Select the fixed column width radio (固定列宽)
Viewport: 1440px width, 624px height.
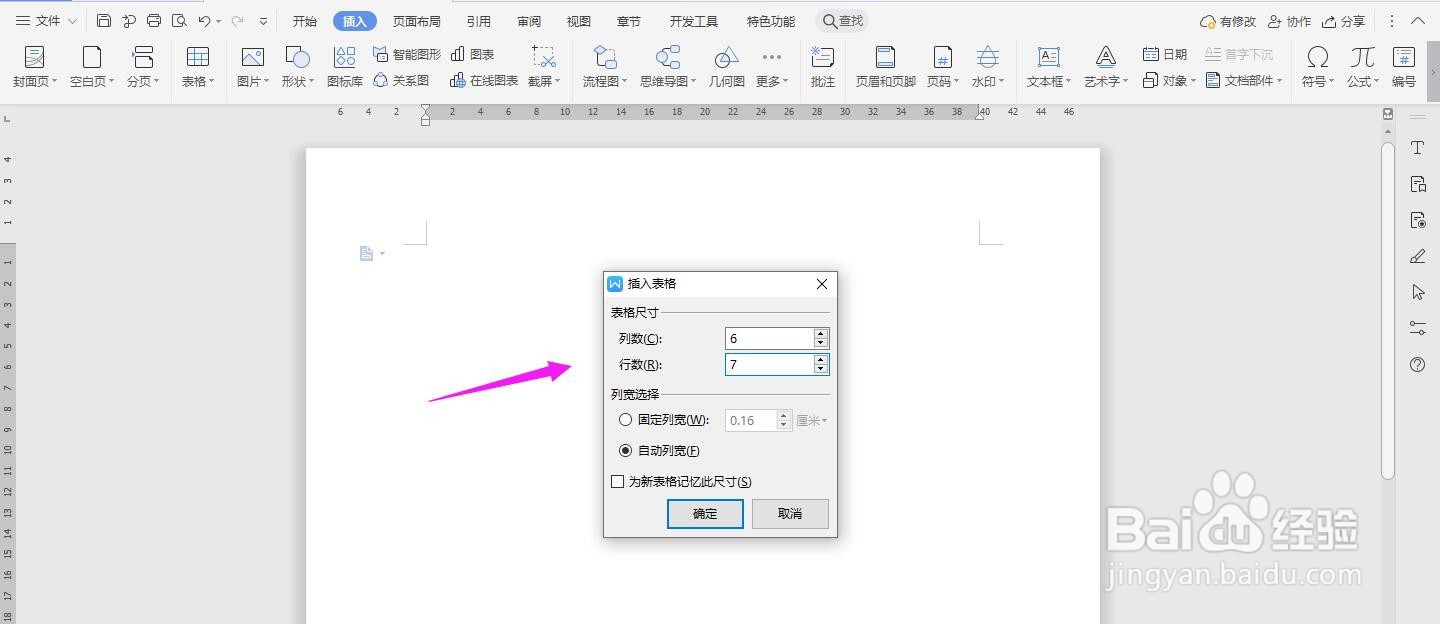tap(626, 420)
